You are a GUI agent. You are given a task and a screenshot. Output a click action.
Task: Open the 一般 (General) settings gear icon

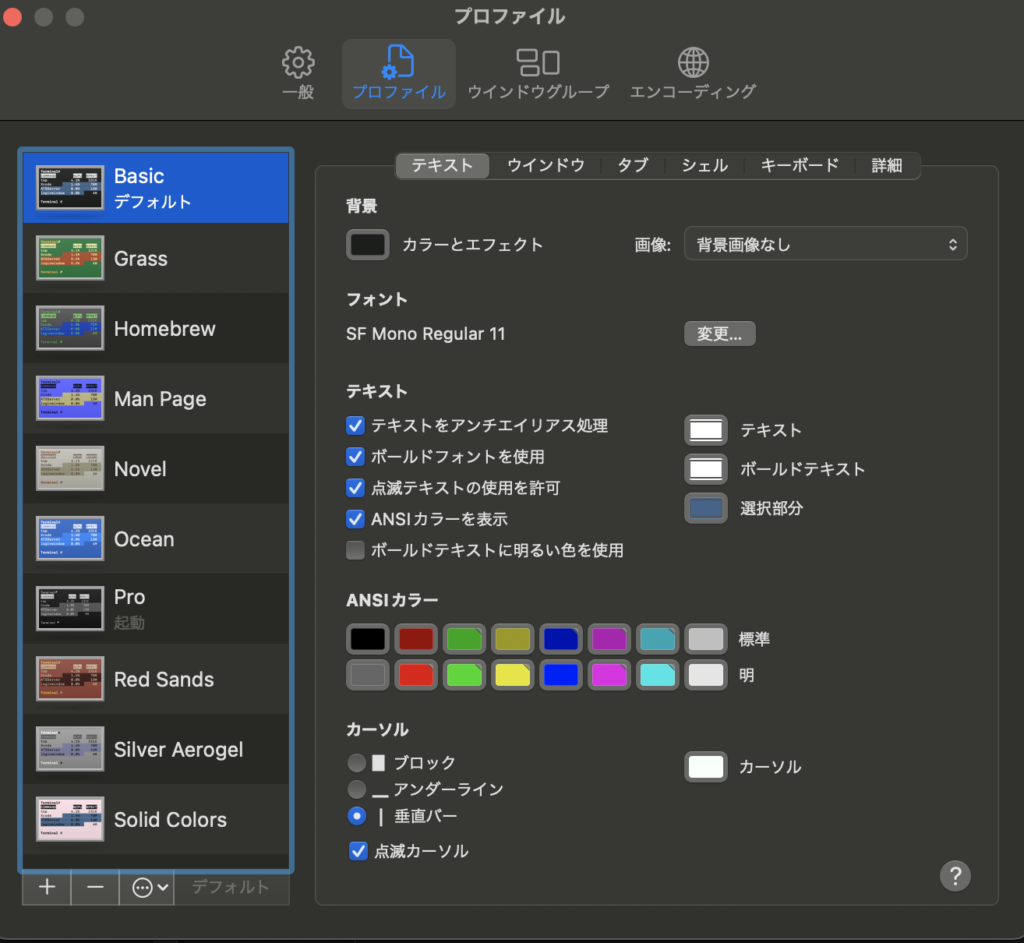tap(298, 63)
